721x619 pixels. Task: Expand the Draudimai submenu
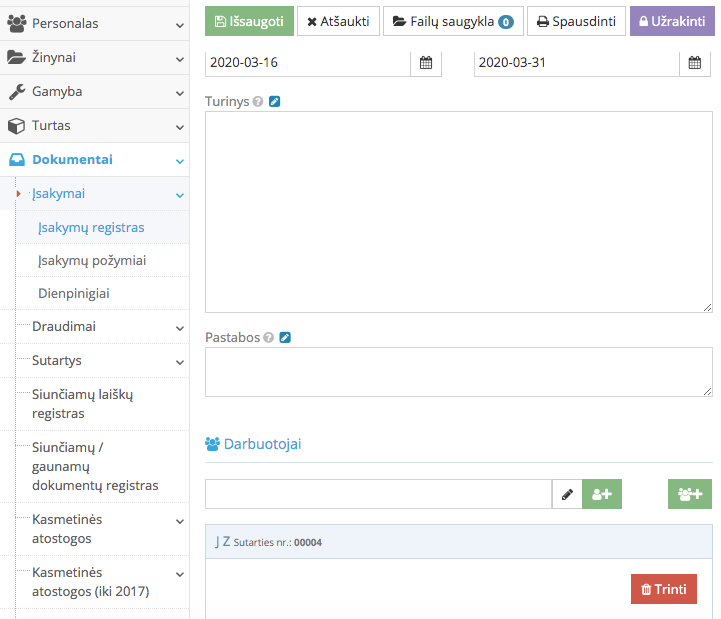pos(100,327)
